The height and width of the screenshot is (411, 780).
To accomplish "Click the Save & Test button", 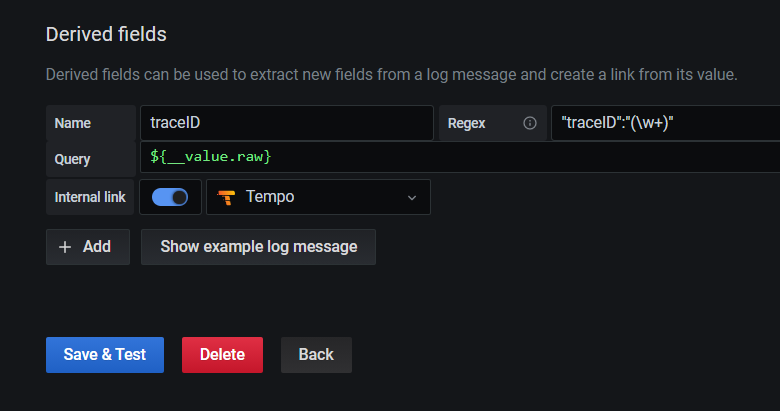I will pyautogui.click(x=105, y=354).
